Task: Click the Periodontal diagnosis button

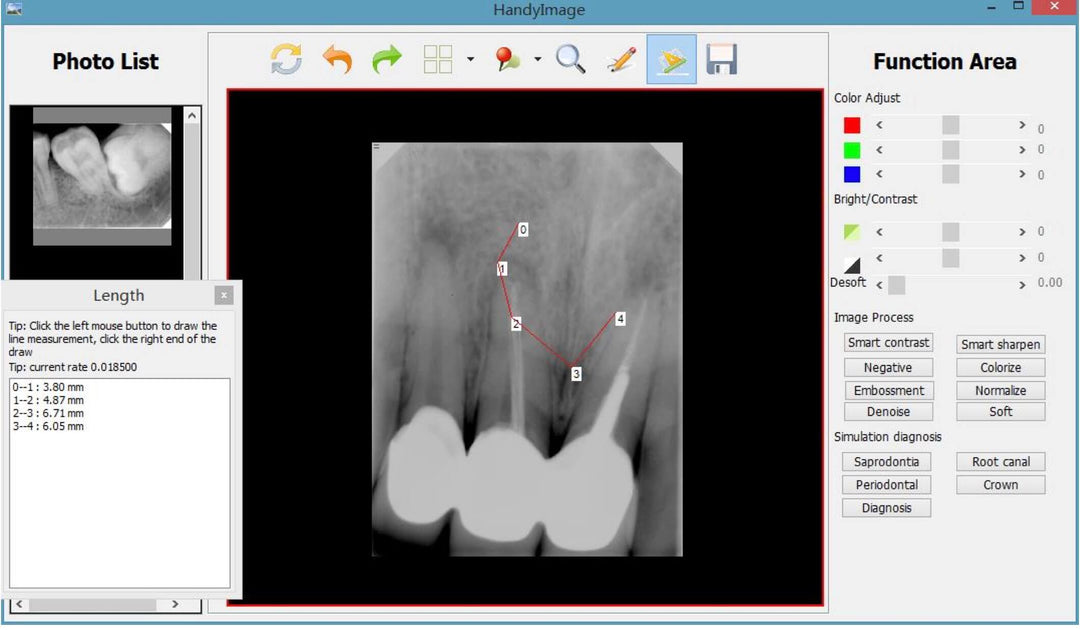Action: pyautogui.click(x=886, y=485)
